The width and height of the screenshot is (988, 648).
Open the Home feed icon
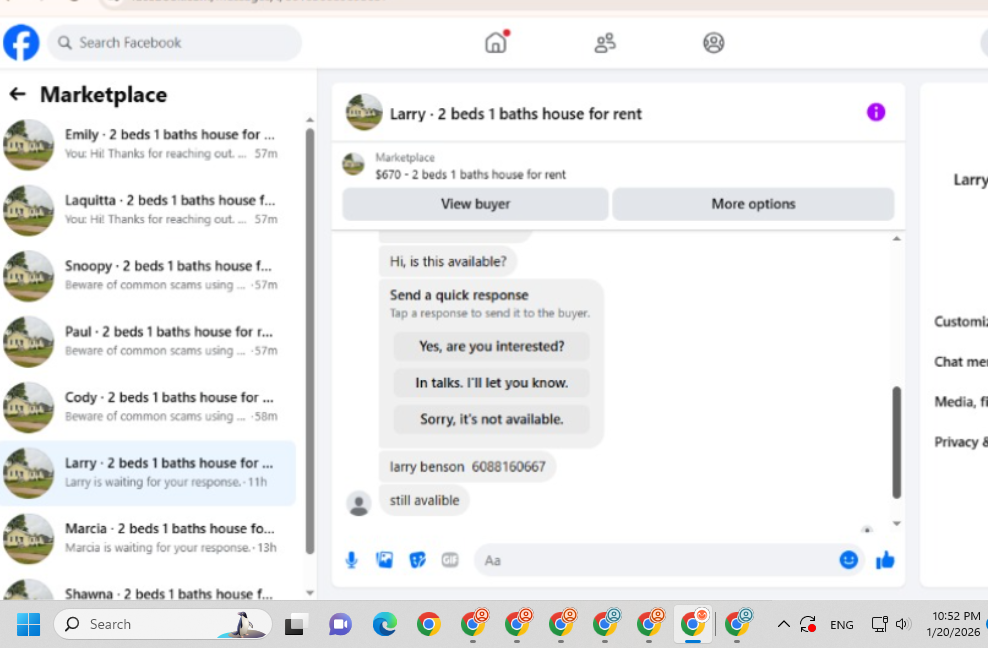[496, 42]
